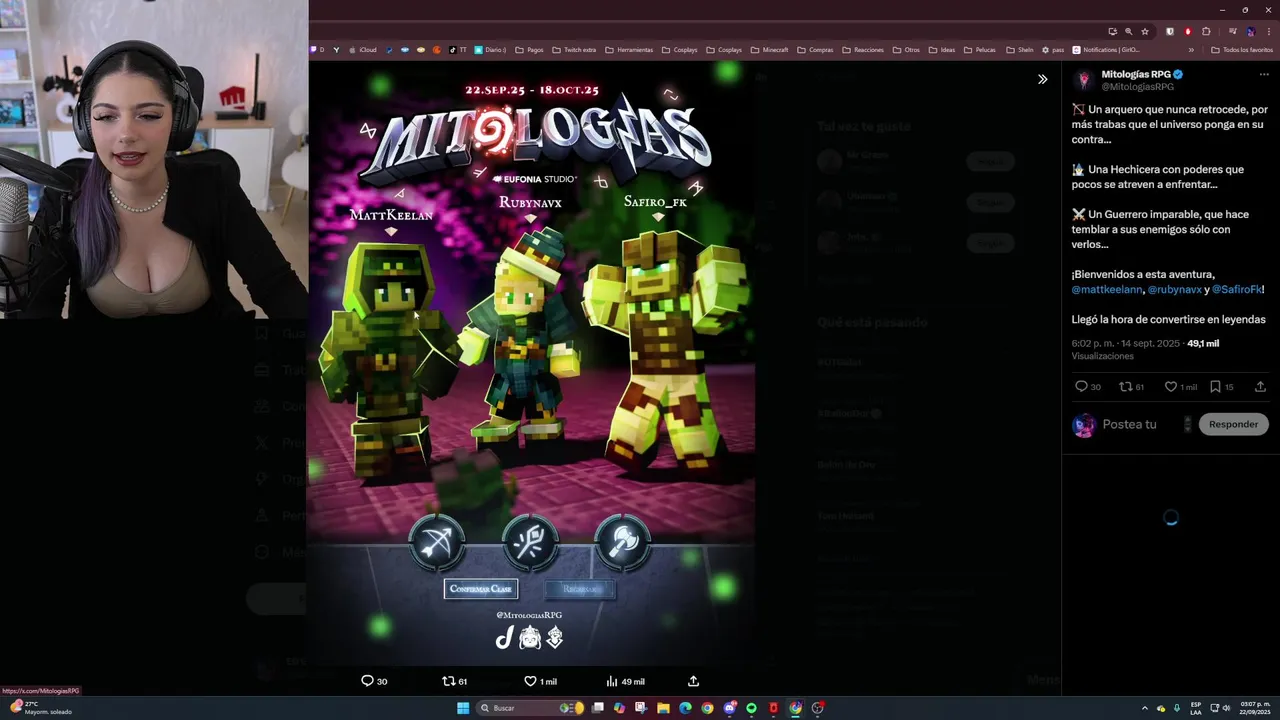
Task: Click the reply bubble showing 30 in the sidebar
Action: click(1081, 387)
